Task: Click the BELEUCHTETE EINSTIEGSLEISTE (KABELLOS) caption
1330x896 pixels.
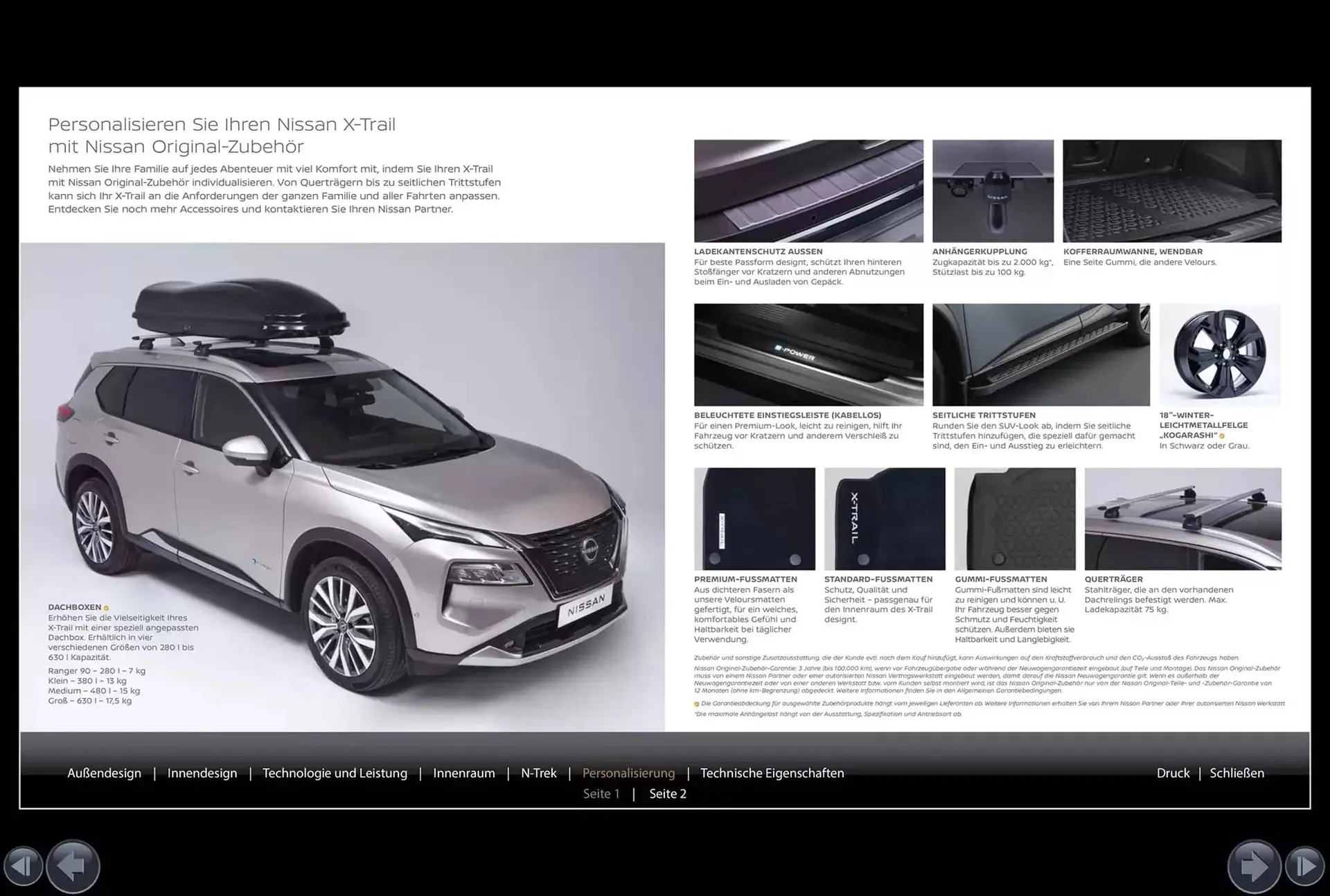Action: tap(788, 415)
